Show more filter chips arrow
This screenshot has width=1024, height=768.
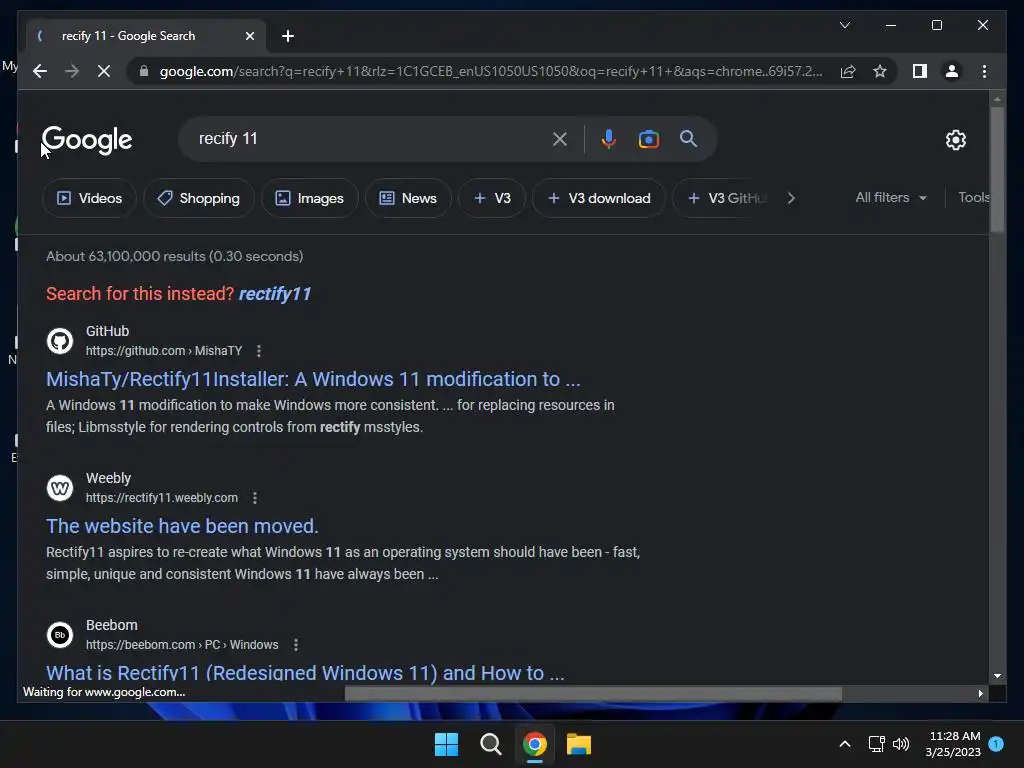coord(791,198)
